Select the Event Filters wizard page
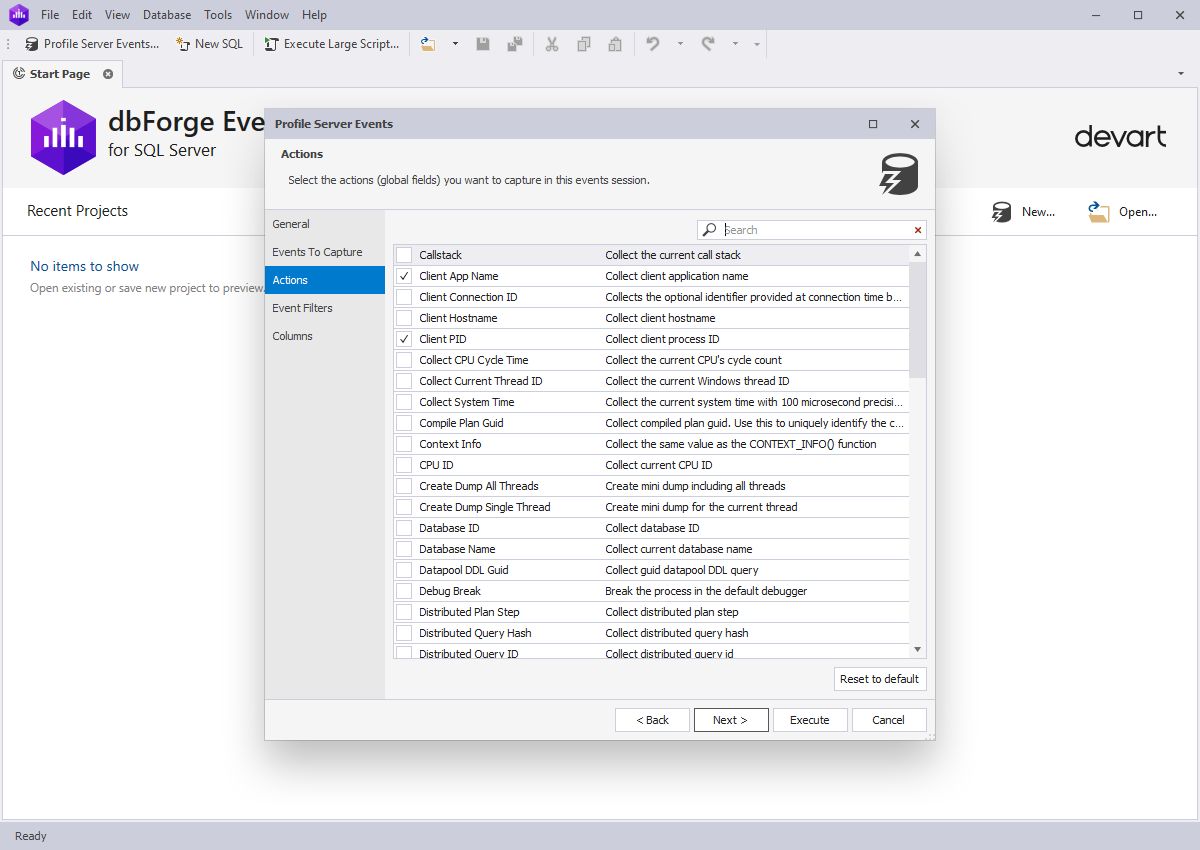Viewport: 1200px width, 850px height. coord(302,308)
